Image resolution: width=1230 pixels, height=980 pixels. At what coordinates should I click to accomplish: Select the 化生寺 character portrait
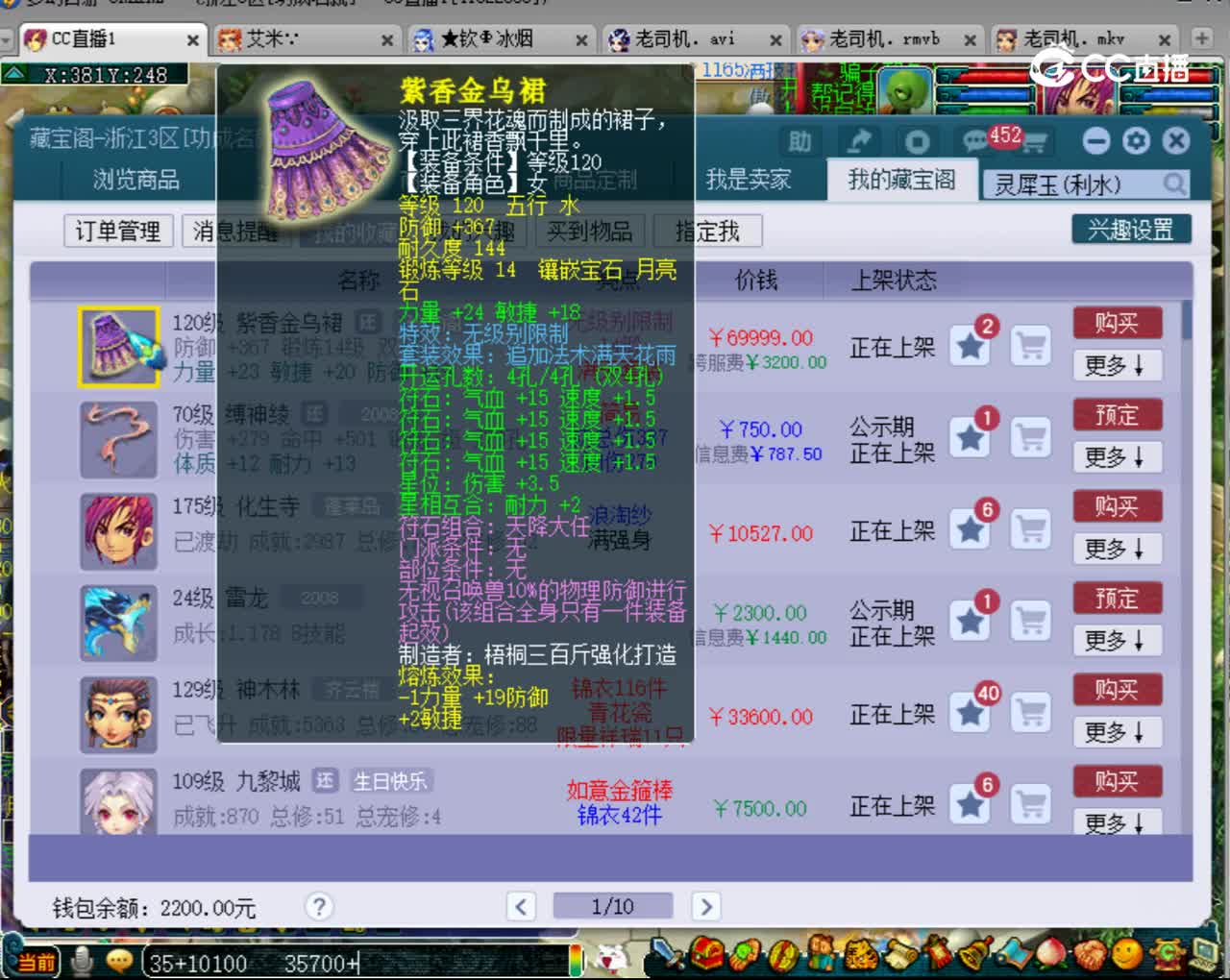[118, 530]
